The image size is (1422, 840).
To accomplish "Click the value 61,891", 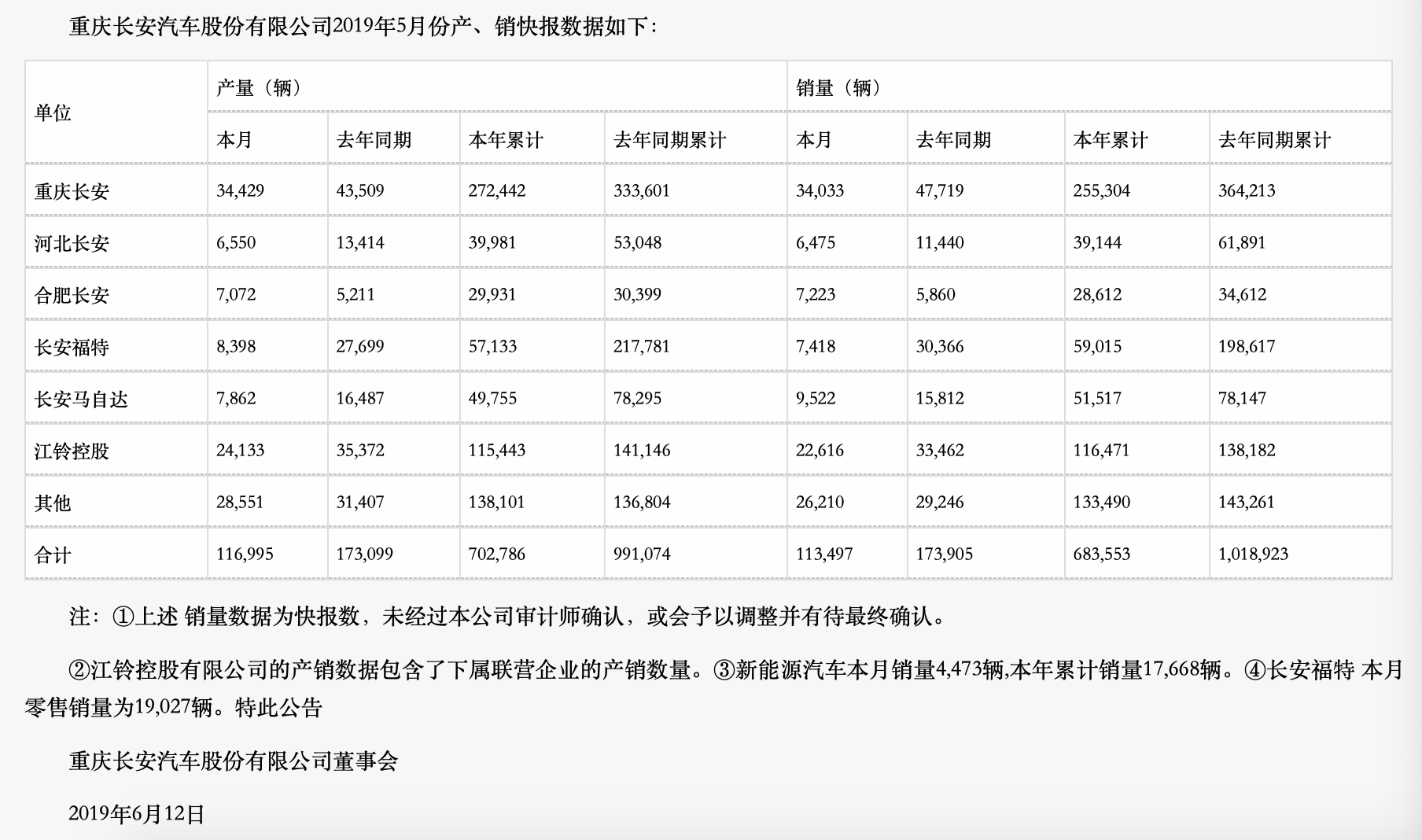I will (x=1242, y=242).
